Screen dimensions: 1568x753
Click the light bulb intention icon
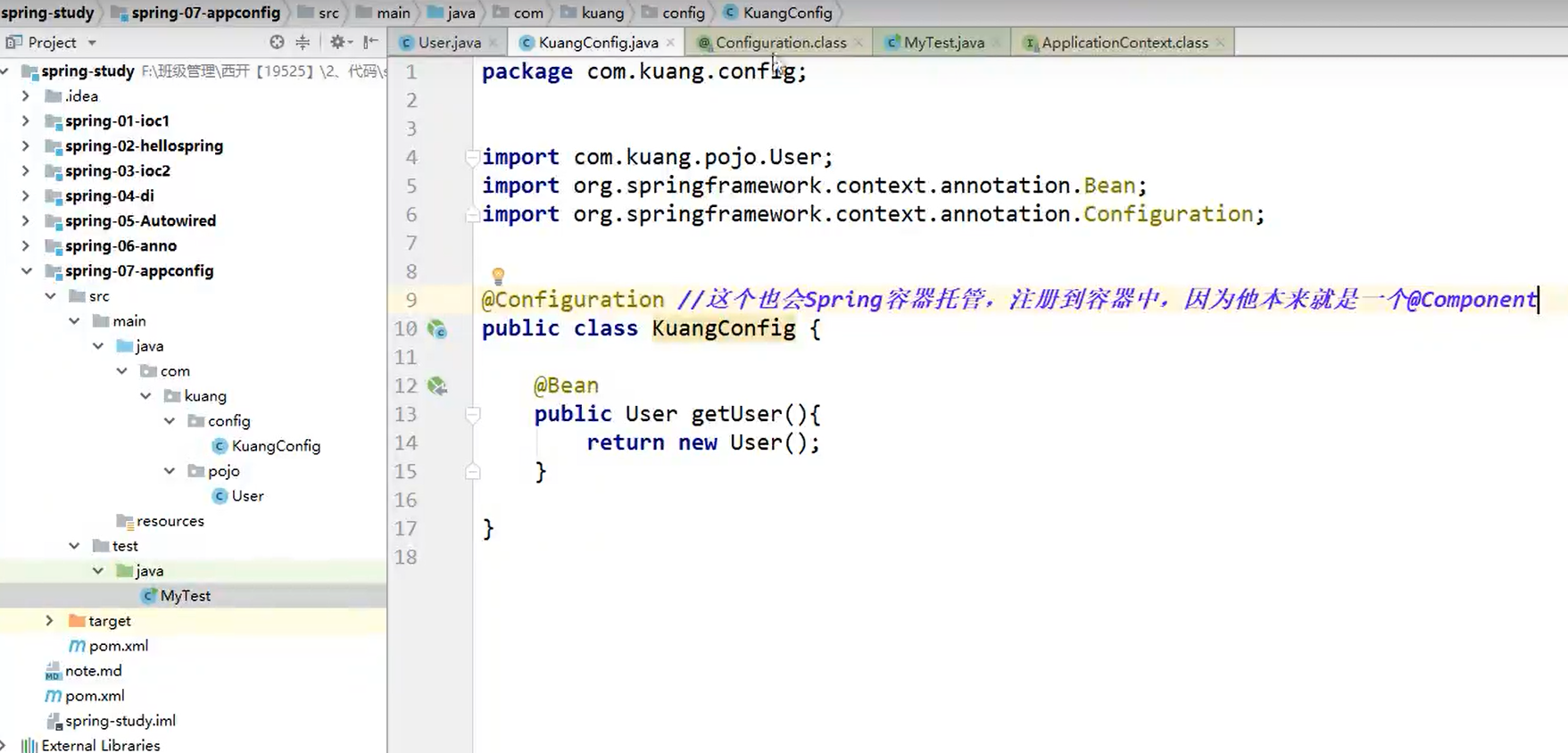498,277
